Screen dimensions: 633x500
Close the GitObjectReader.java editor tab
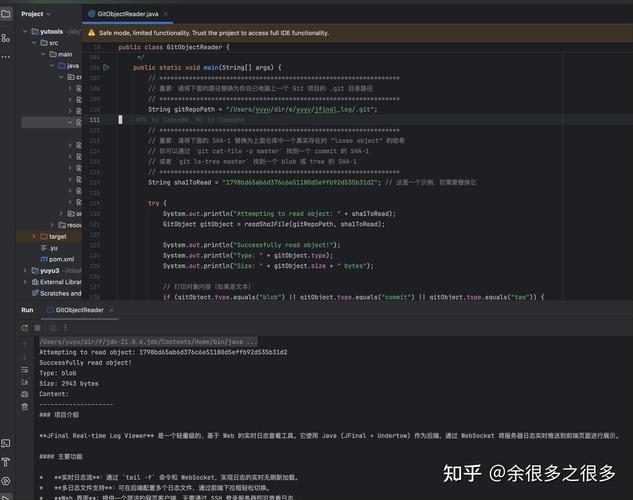[165, 14]
